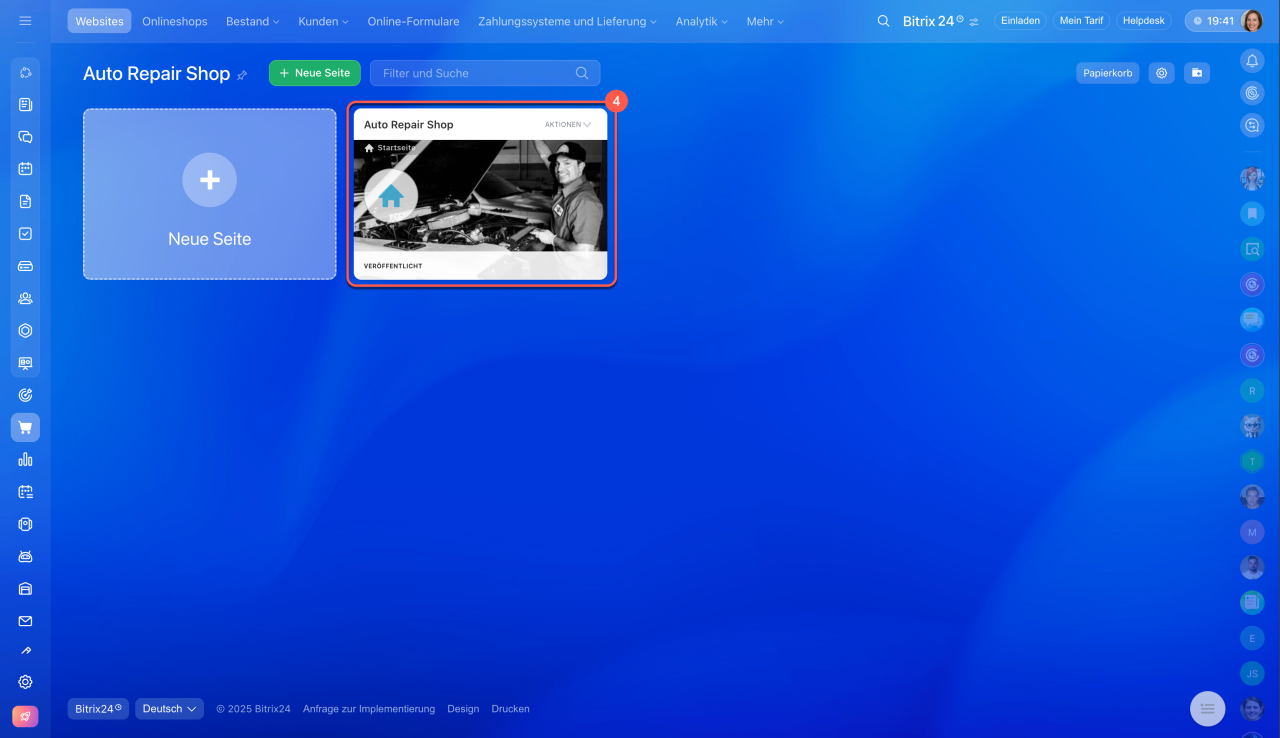Click the Design footer link
Screen dimensions: 1280x738
[x=463, y=709]
